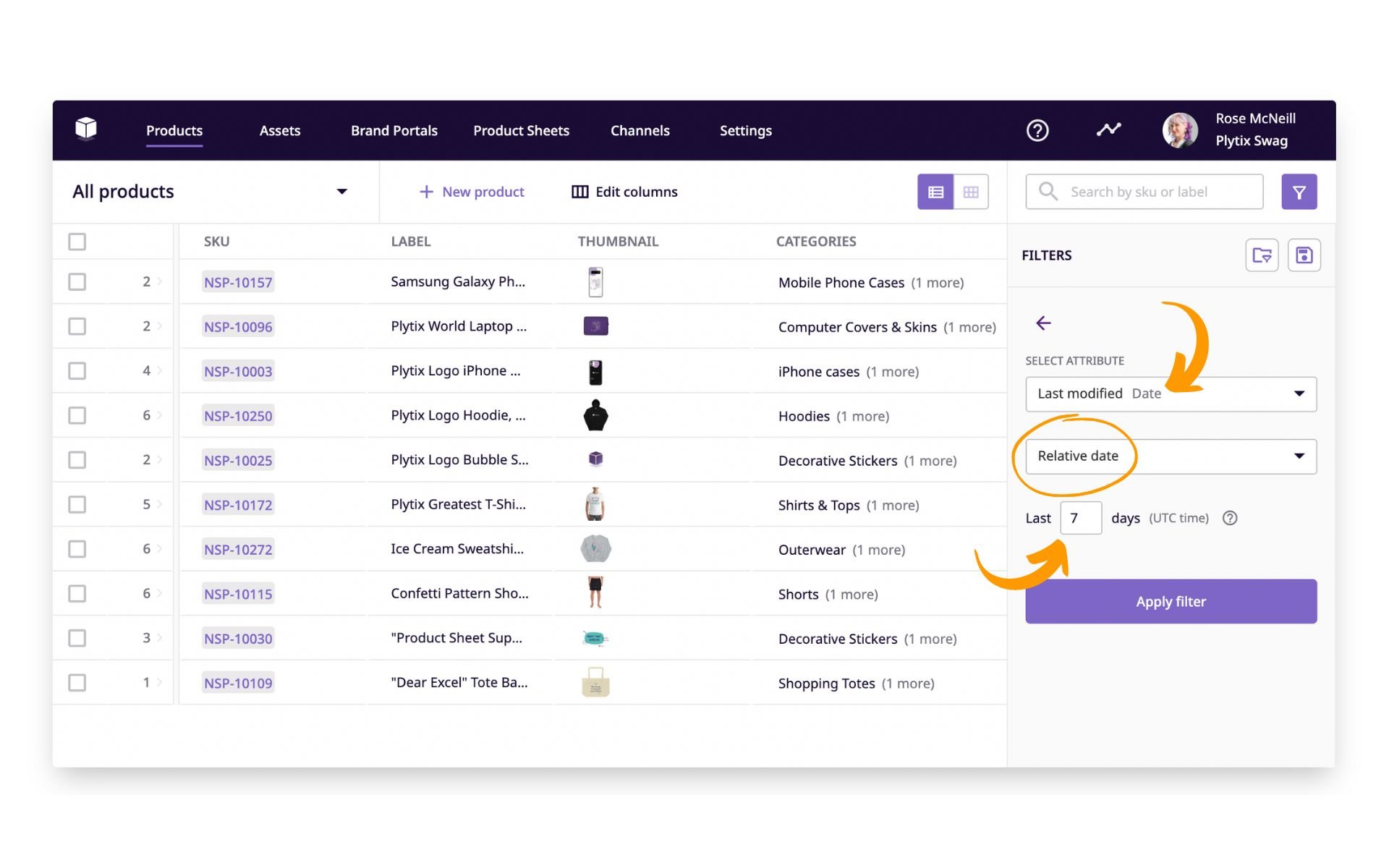Viewport: 1389px width, 868px height.
Task: Check the select-all header checkbox
Action: [x=77, y=242]
